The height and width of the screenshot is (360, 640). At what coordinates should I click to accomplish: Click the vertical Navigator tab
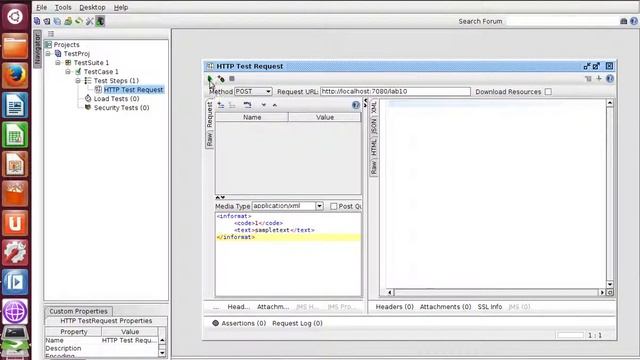pyautogui.click(x=37, y=49)
